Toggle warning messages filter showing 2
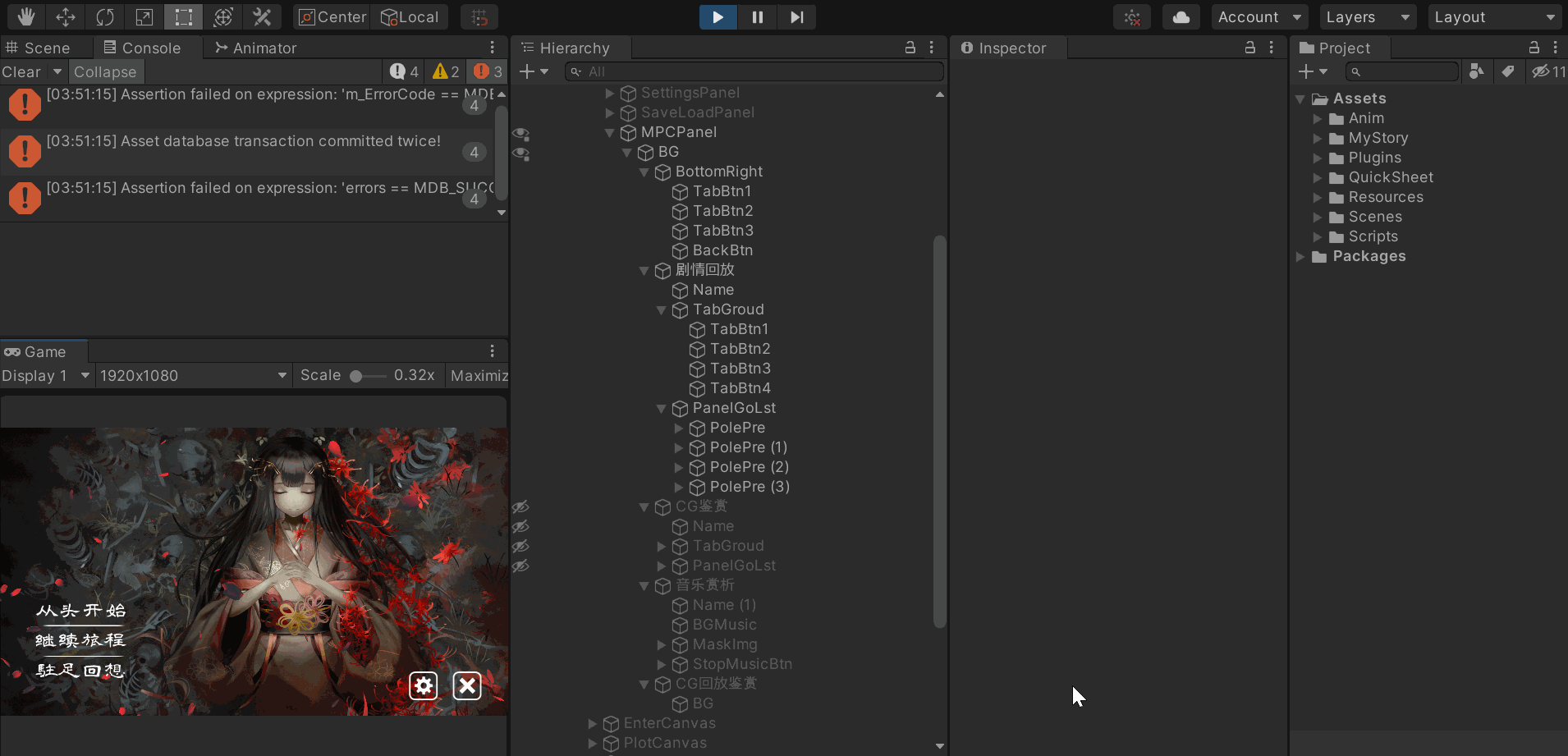Image resolution: width=1568 pixels, height=756 pixels. coord(446,71)
